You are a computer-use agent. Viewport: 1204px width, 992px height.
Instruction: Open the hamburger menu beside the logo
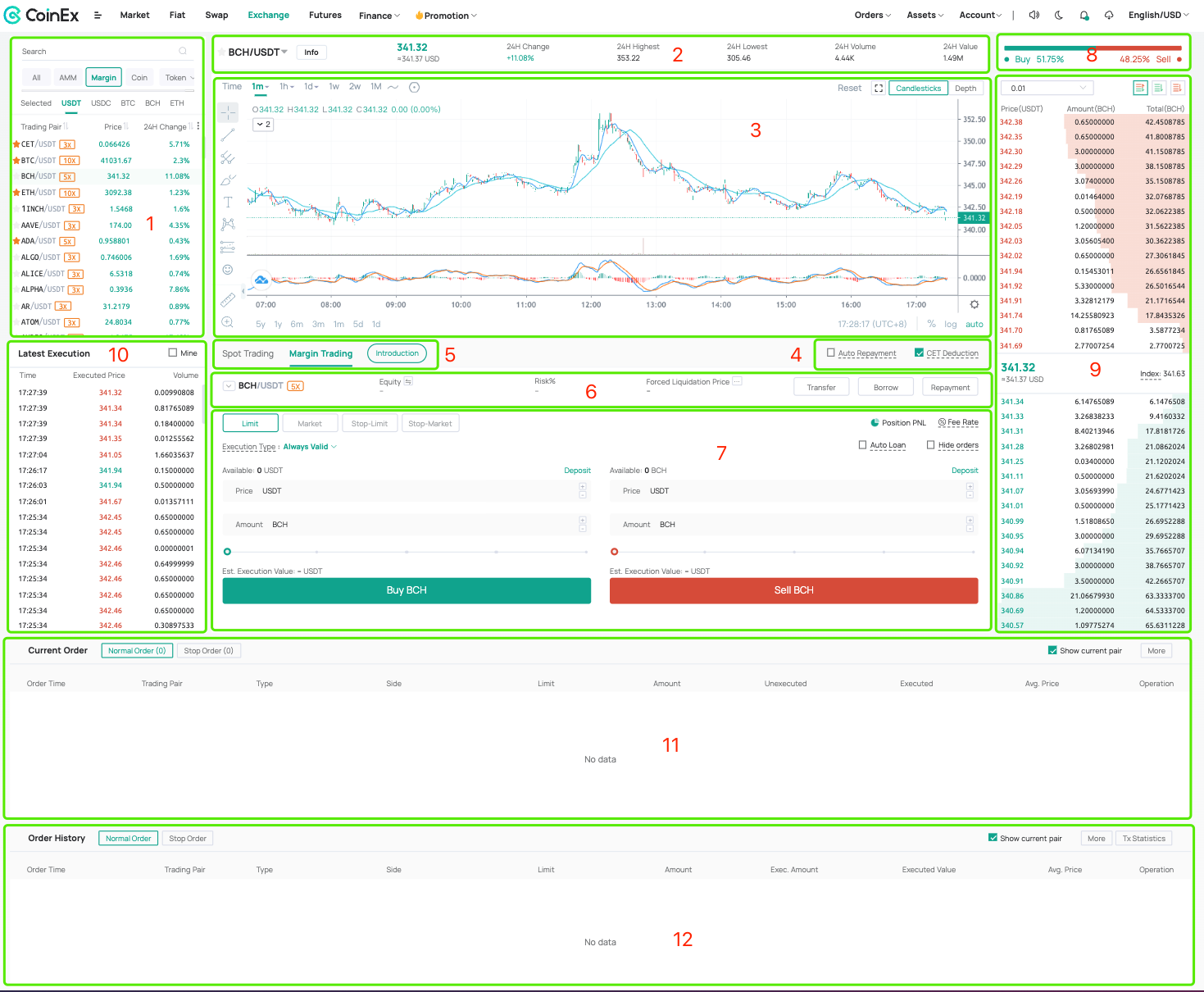tap(98, 16)
